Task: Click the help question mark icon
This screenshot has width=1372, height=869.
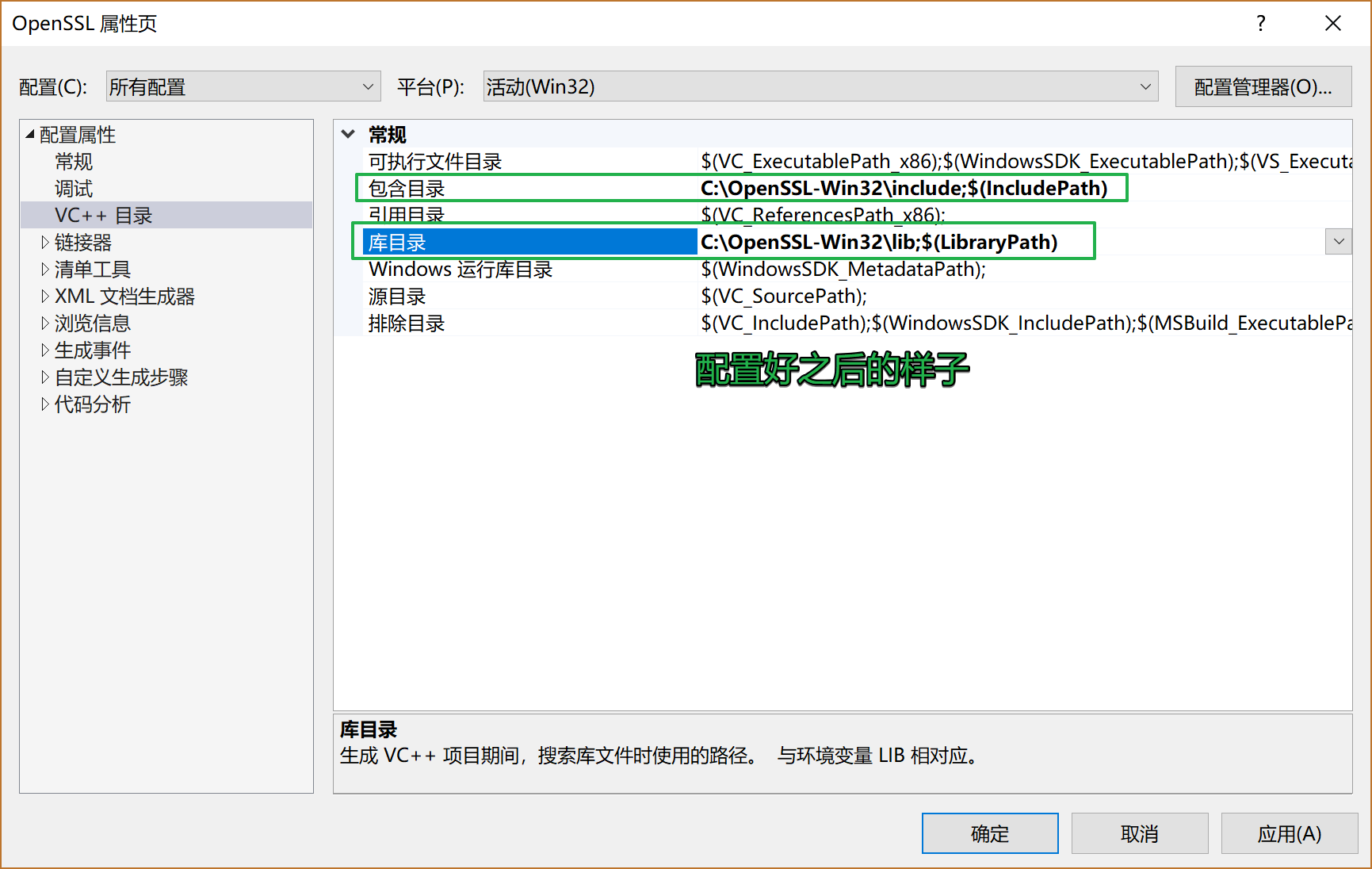Action: tap(1260, 24)
